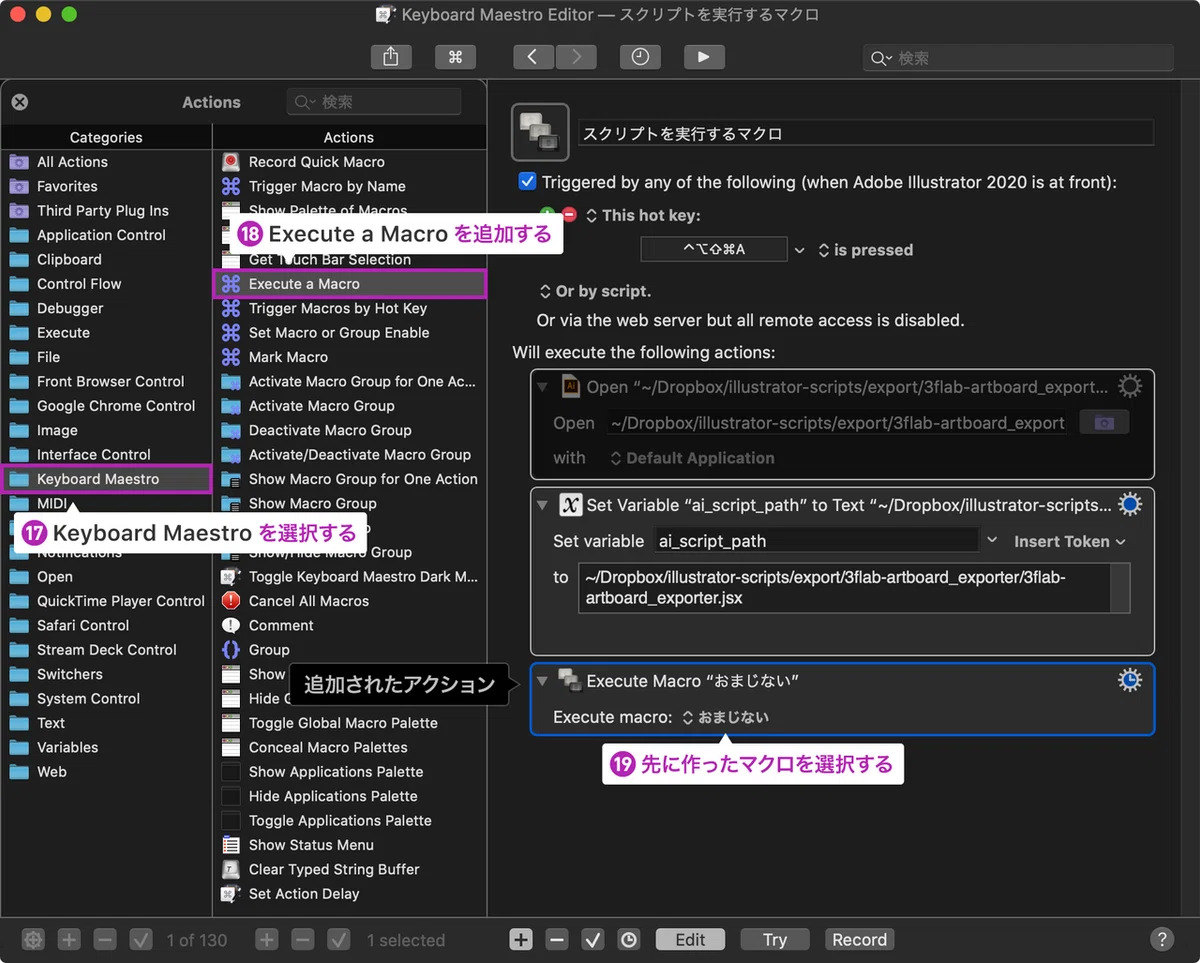Open the Variables category
Viewport: 1200px width, 963px height.
107,747
